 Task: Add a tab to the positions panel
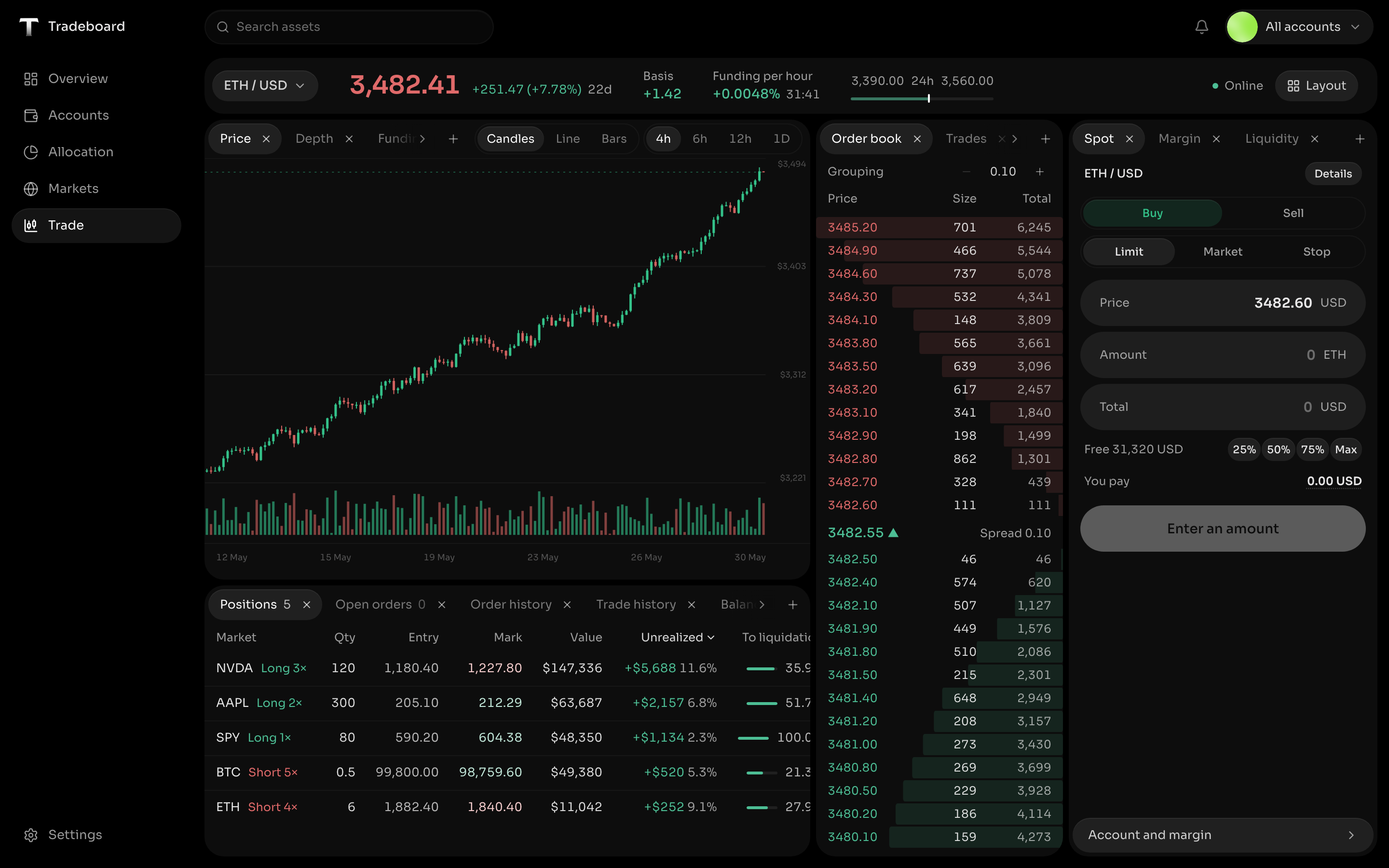click(793, 605)
